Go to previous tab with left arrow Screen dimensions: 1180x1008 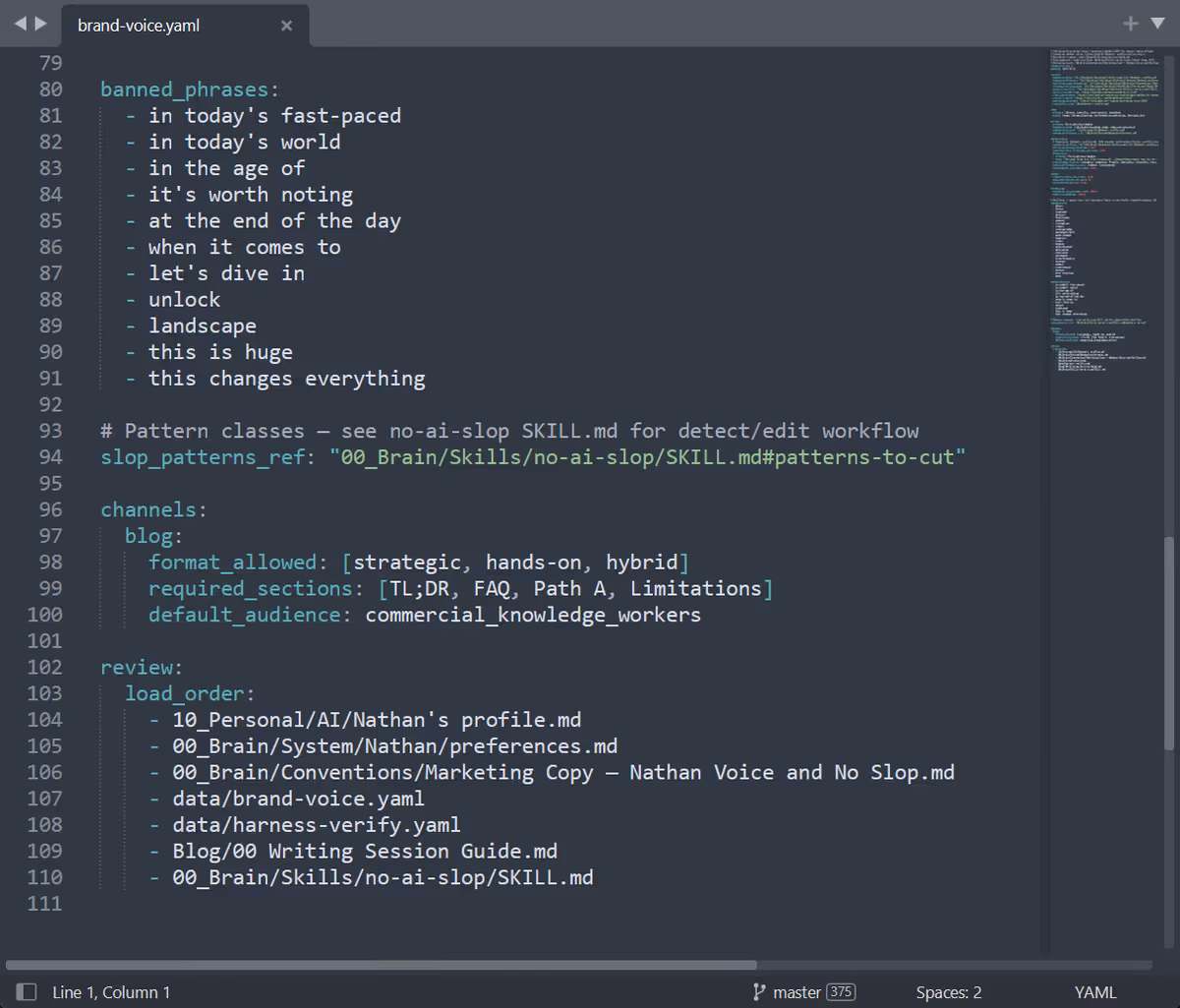(x=21, y=24)
